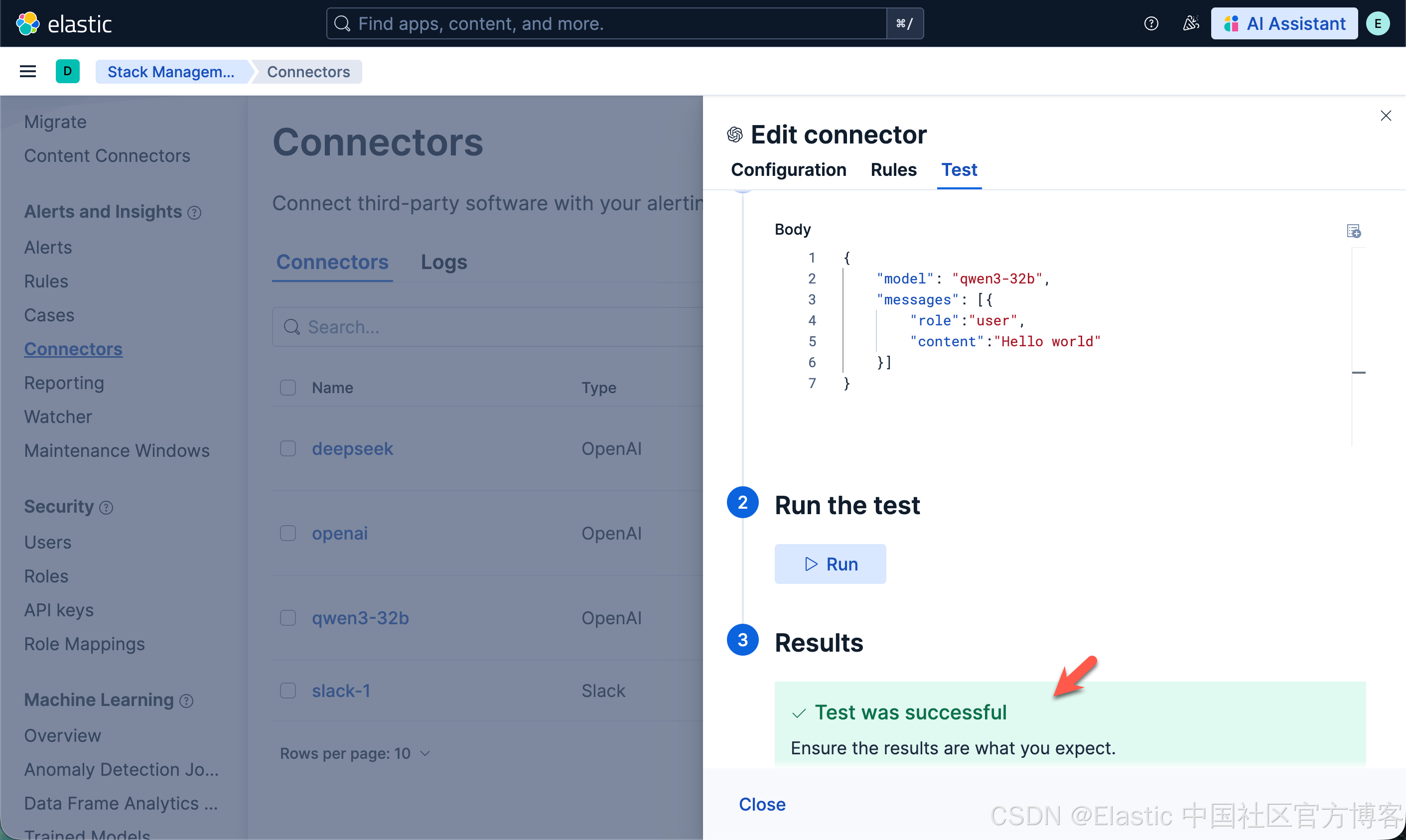Click the Body editor scrollbar
This screenshot has height=840, width=1406.
pyautogui.click(x=1359, y=345)
